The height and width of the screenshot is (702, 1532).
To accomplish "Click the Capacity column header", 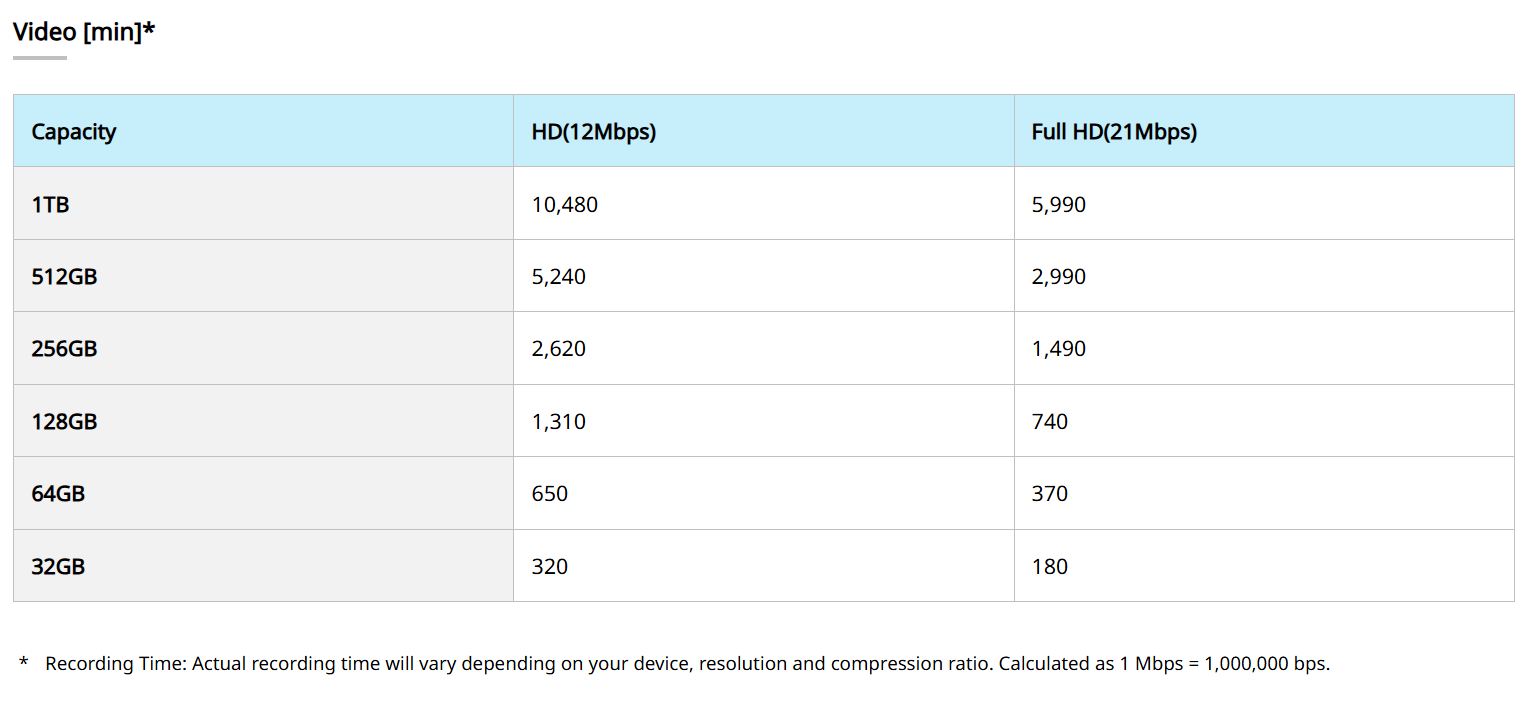I will (x=74, y=132).
